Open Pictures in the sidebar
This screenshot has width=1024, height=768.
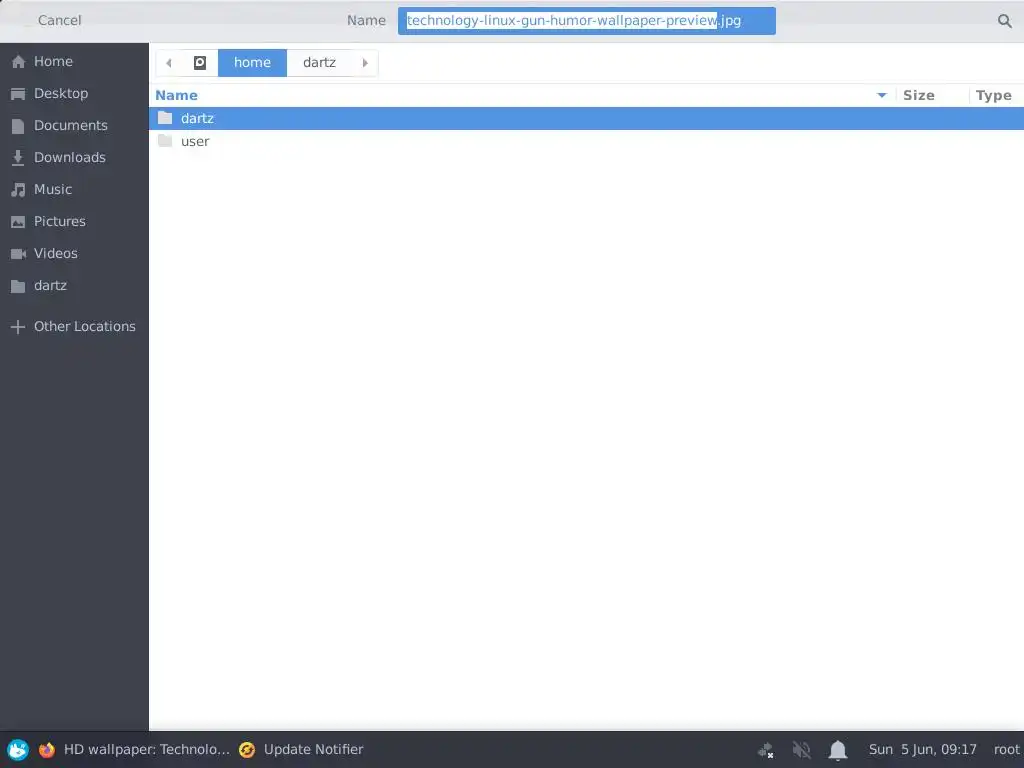(x=74, y=221)
